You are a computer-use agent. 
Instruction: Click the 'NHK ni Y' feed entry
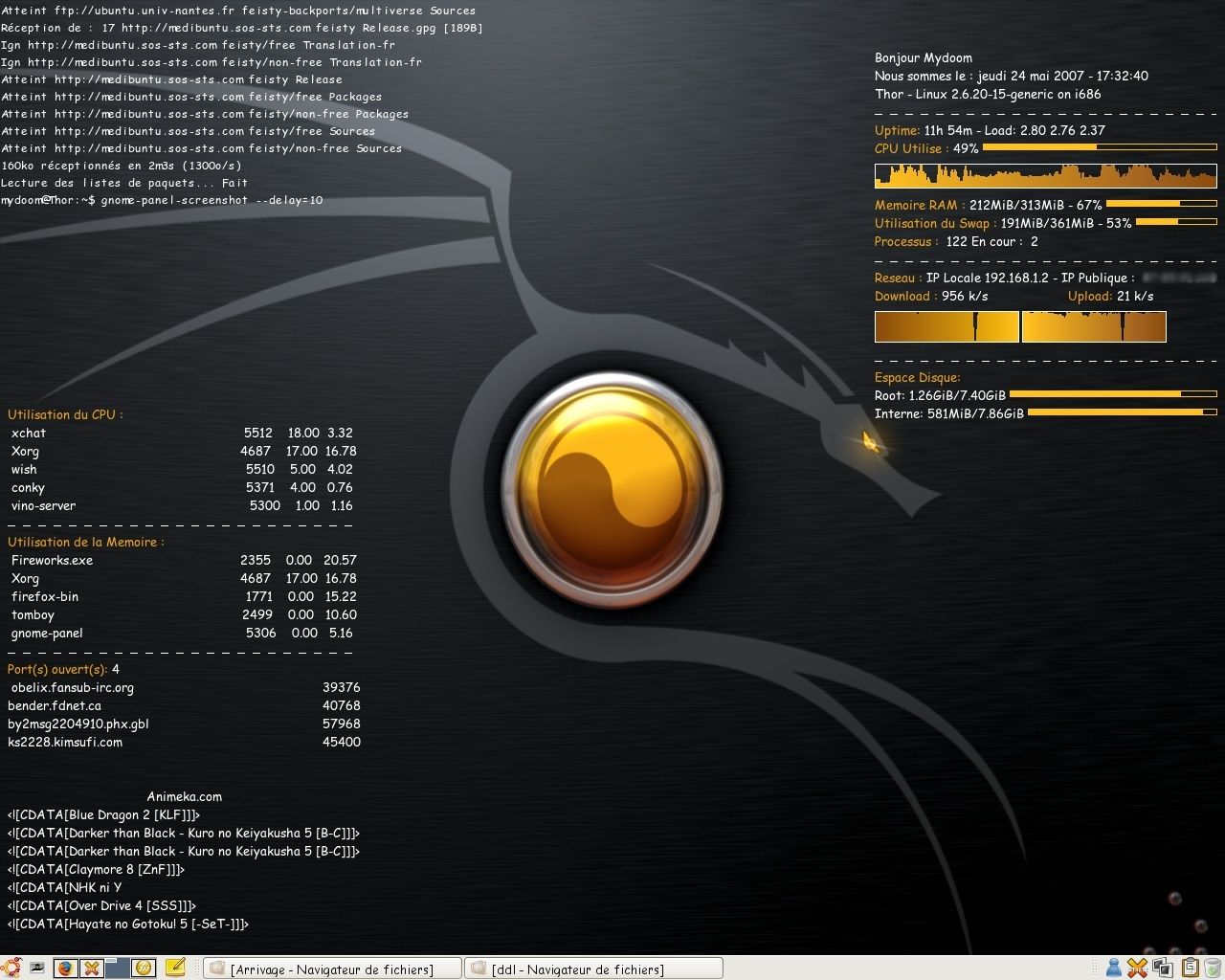[x=64, y=887]
